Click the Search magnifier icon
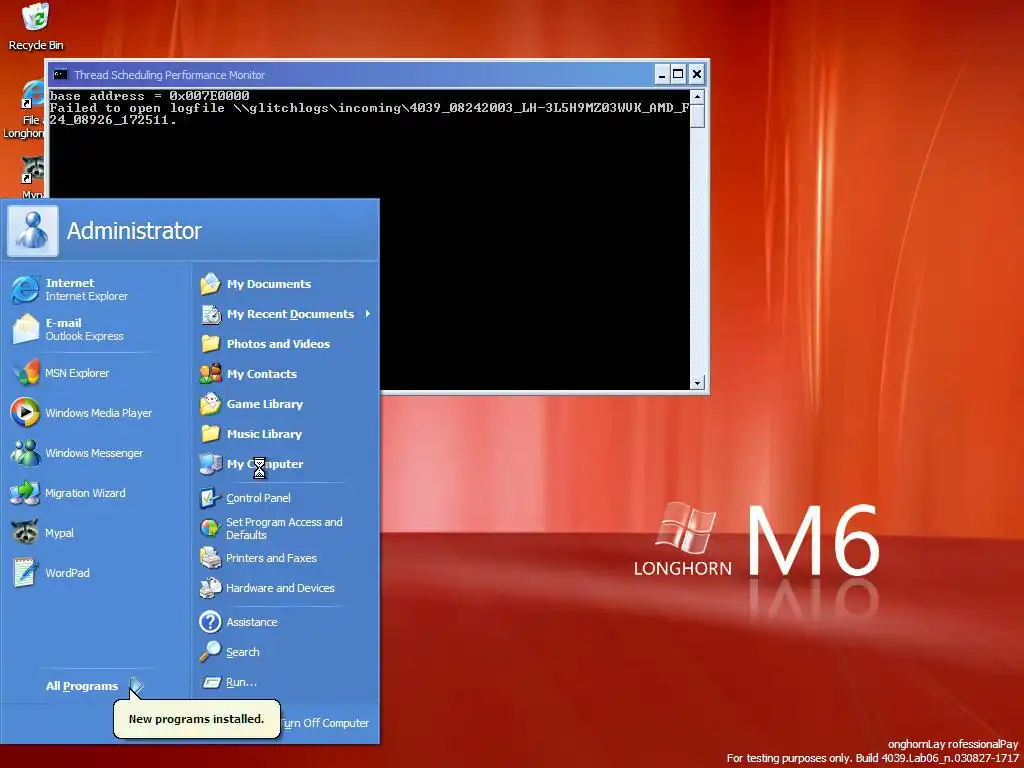The image size is (1024, 768). 210,651
